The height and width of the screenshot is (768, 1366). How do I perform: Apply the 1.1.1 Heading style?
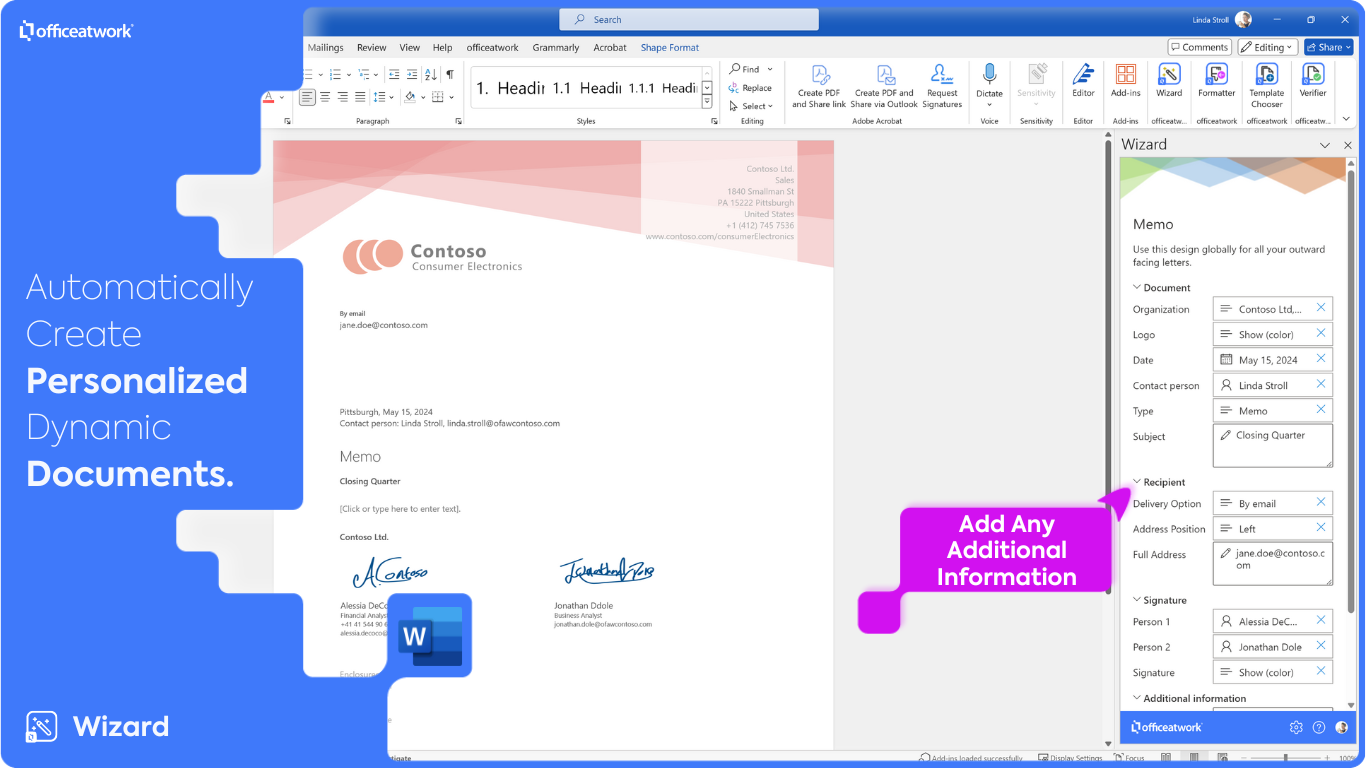pyautogui.click(x=662, y=88)
